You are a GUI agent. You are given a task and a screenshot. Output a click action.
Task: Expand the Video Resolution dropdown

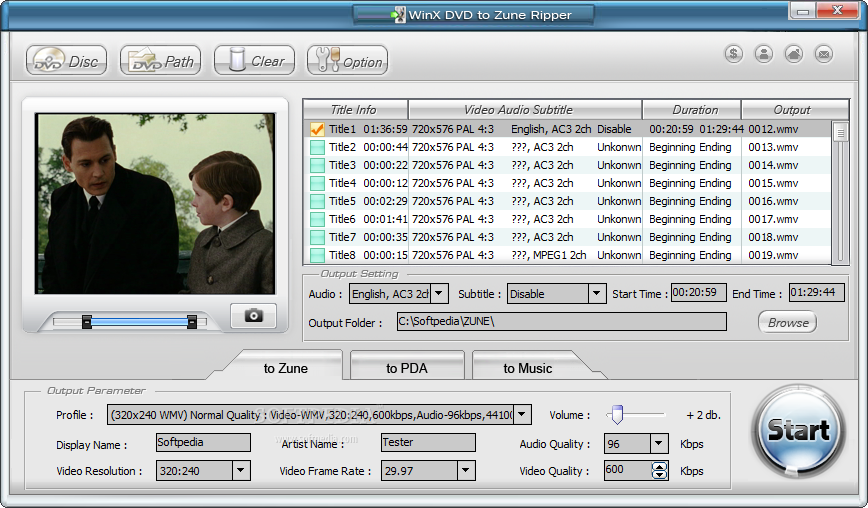241,471
